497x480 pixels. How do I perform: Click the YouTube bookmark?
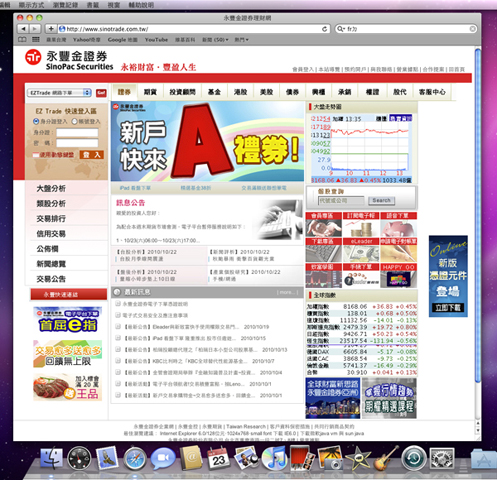[156, 40]
